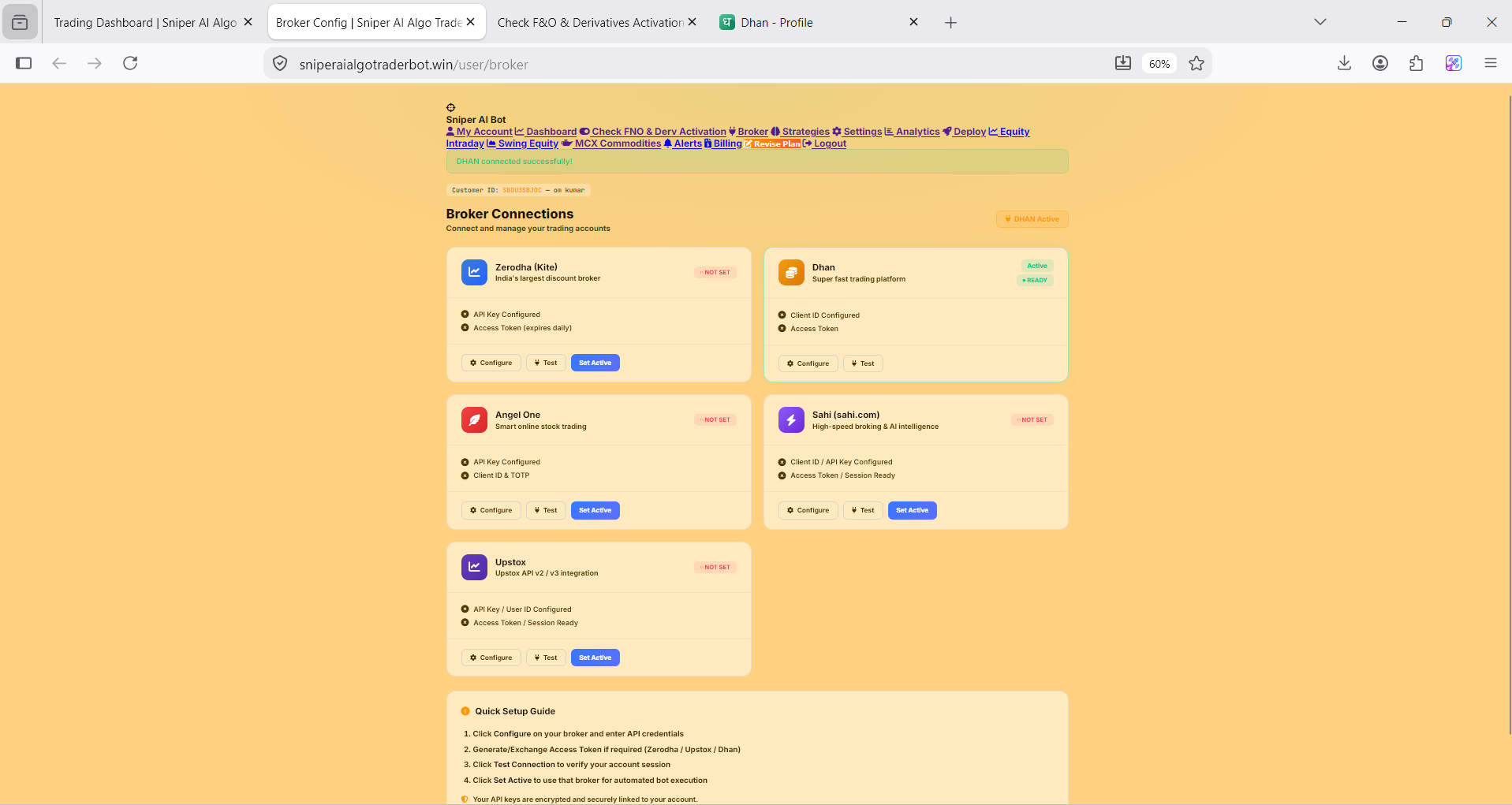
Task: Click Configure on the Zerodha (Kite) card
Action: (491, 363)
